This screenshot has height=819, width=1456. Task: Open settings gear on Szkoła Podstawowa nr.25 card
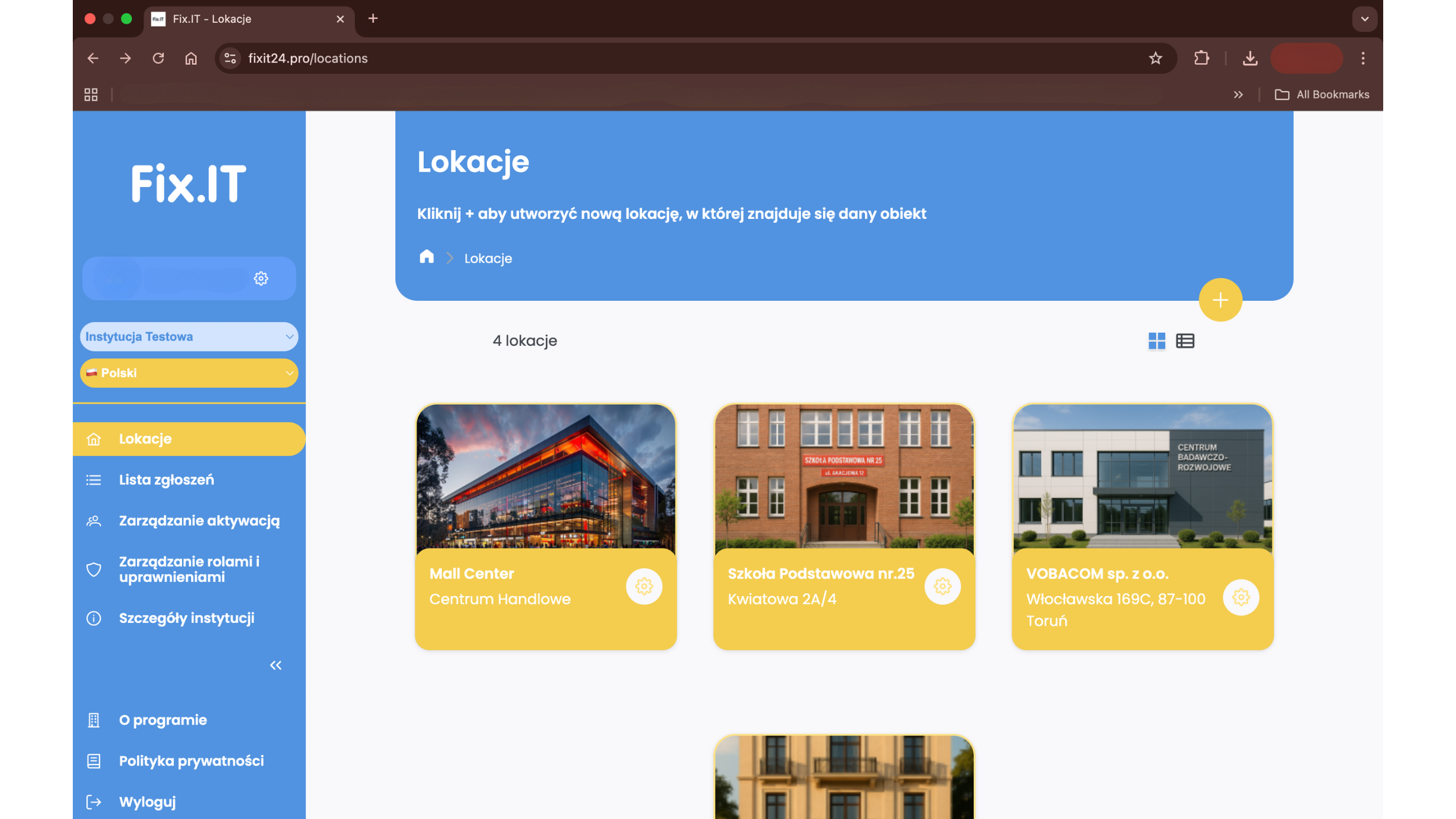[942, 586]
